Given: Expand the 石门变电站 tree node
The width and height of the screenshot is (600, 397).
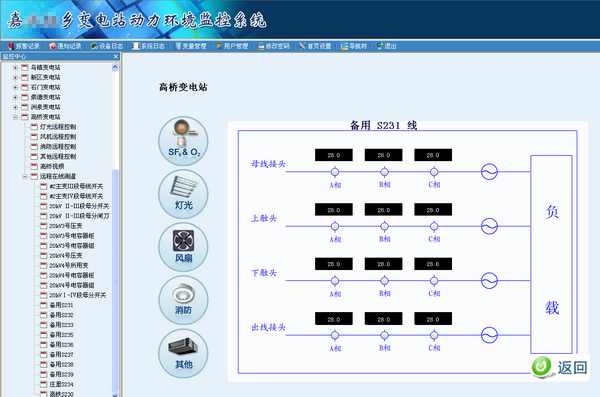Looking at the screenshot, I should (15, 87).
